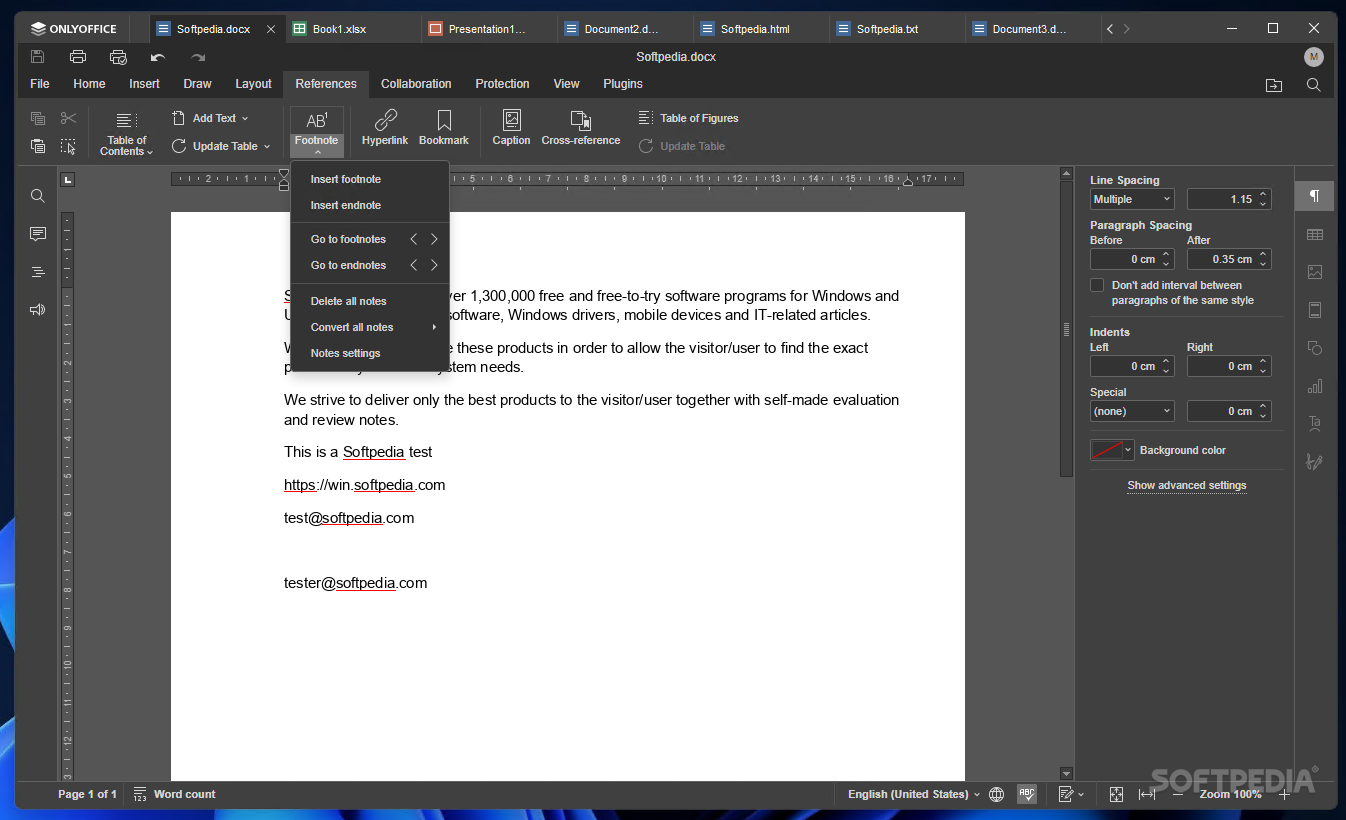The width and height of the screenshot is (1346, 820).
Task: Open Image settings in right sidebar
Action: 1315,272
